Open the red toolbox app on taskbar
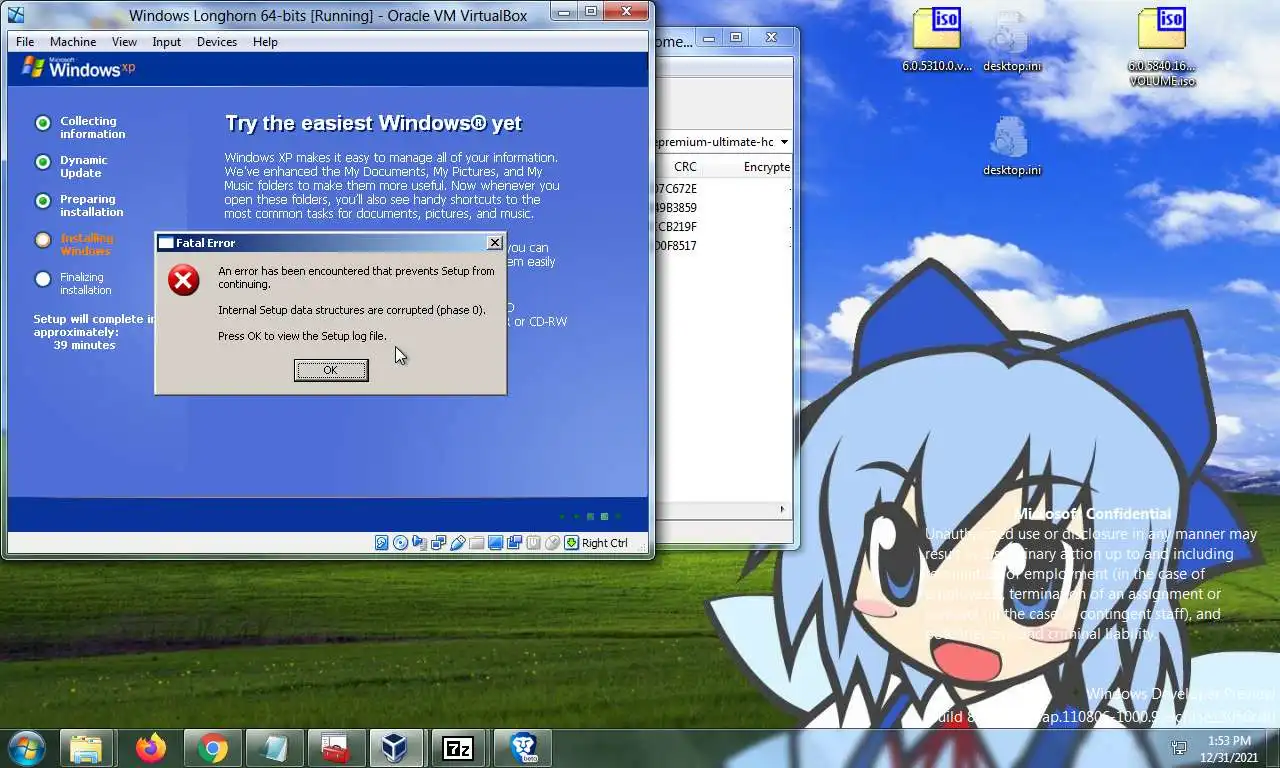 point(335,748)
